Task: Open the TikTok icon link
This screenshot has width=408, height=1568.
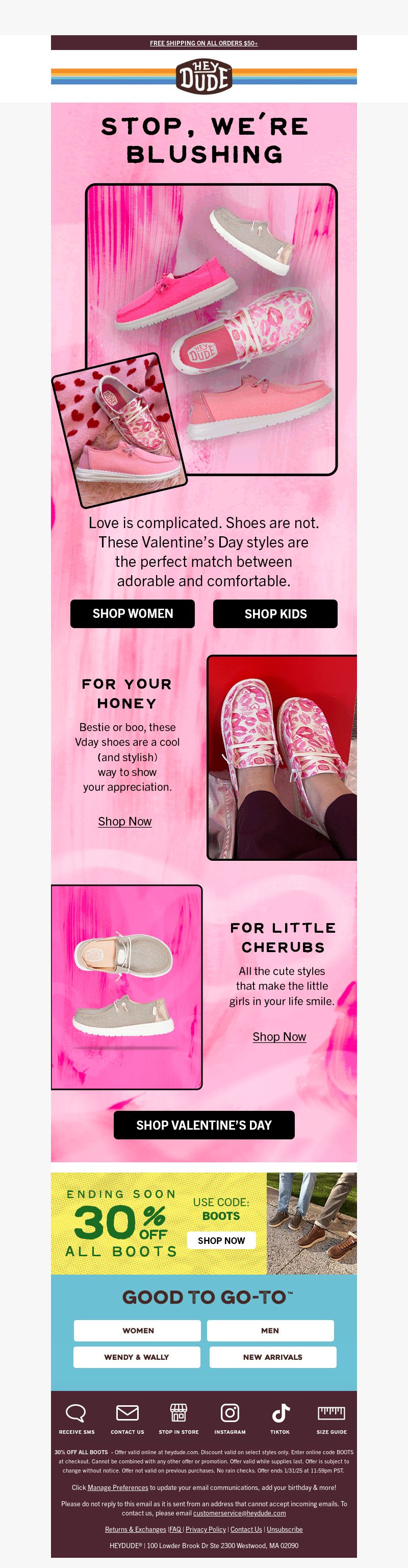Action: point(280,1412)
